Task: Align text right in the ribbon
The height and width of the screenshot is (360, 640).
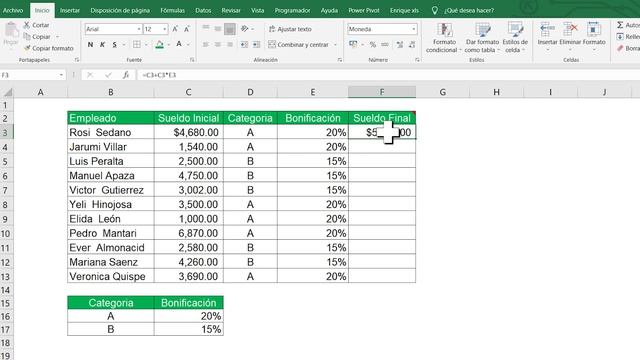Action: coord(230,44)
